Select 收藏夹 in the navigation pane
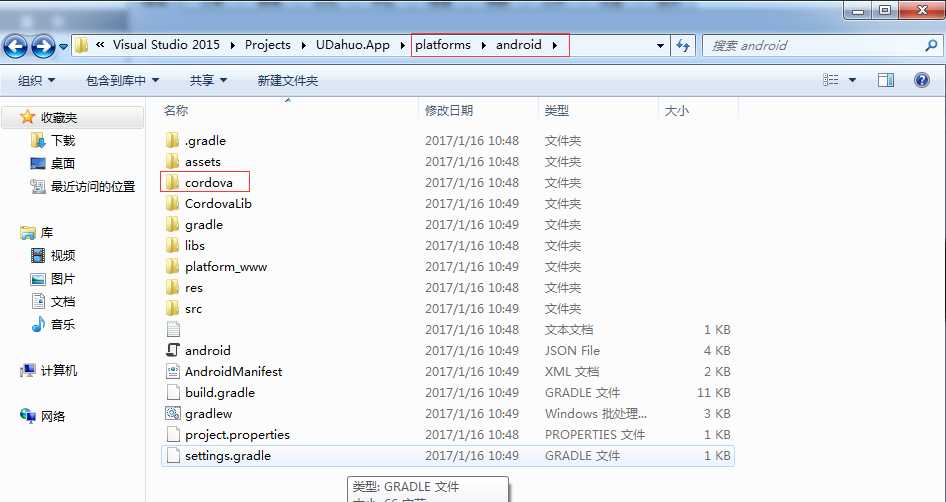This screenshot has height=502, width=946. pyautogui.click(x=59, y=118)
